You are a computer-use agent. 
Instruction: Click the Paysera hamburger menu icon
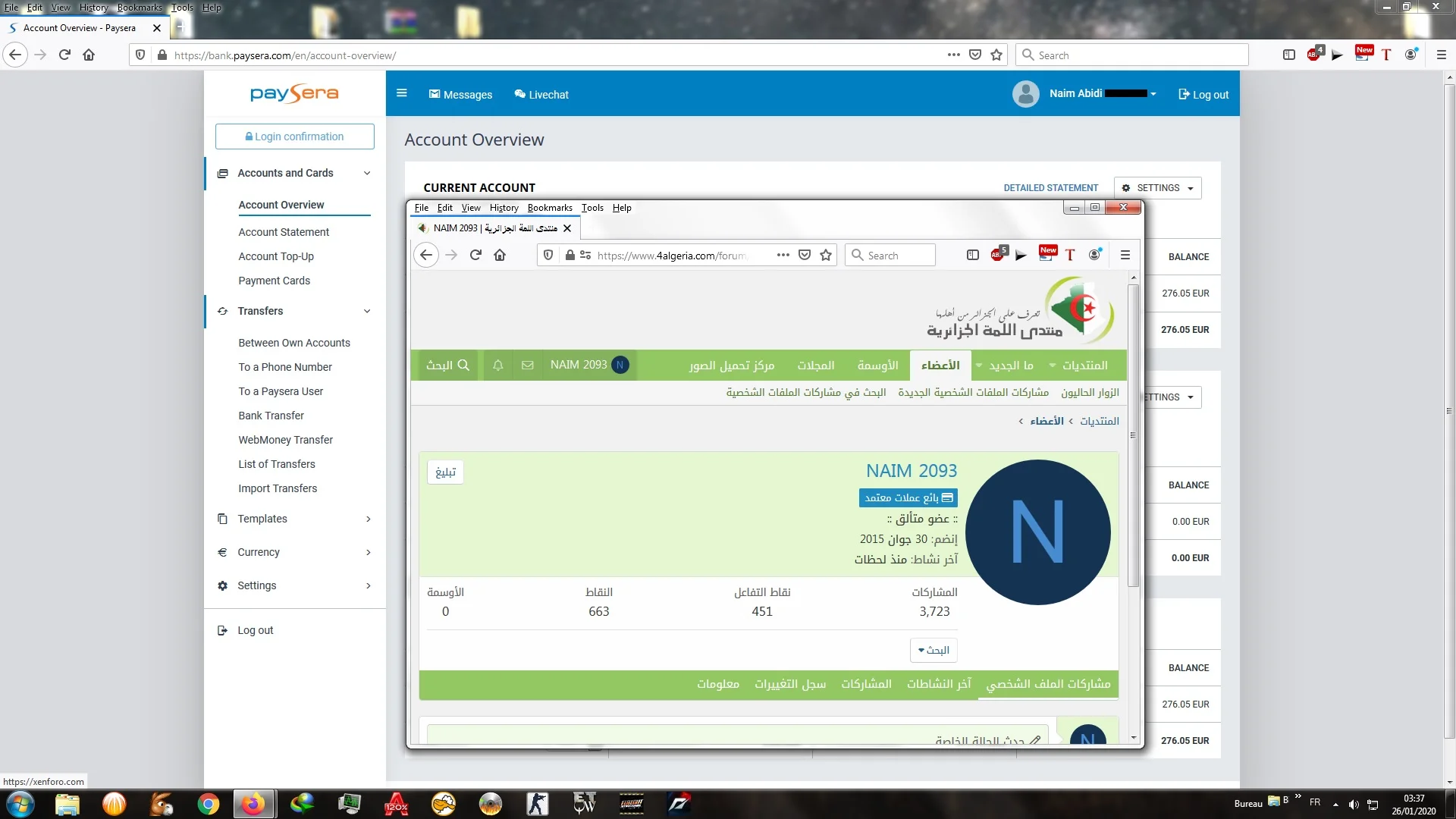[x=402, y=93]
